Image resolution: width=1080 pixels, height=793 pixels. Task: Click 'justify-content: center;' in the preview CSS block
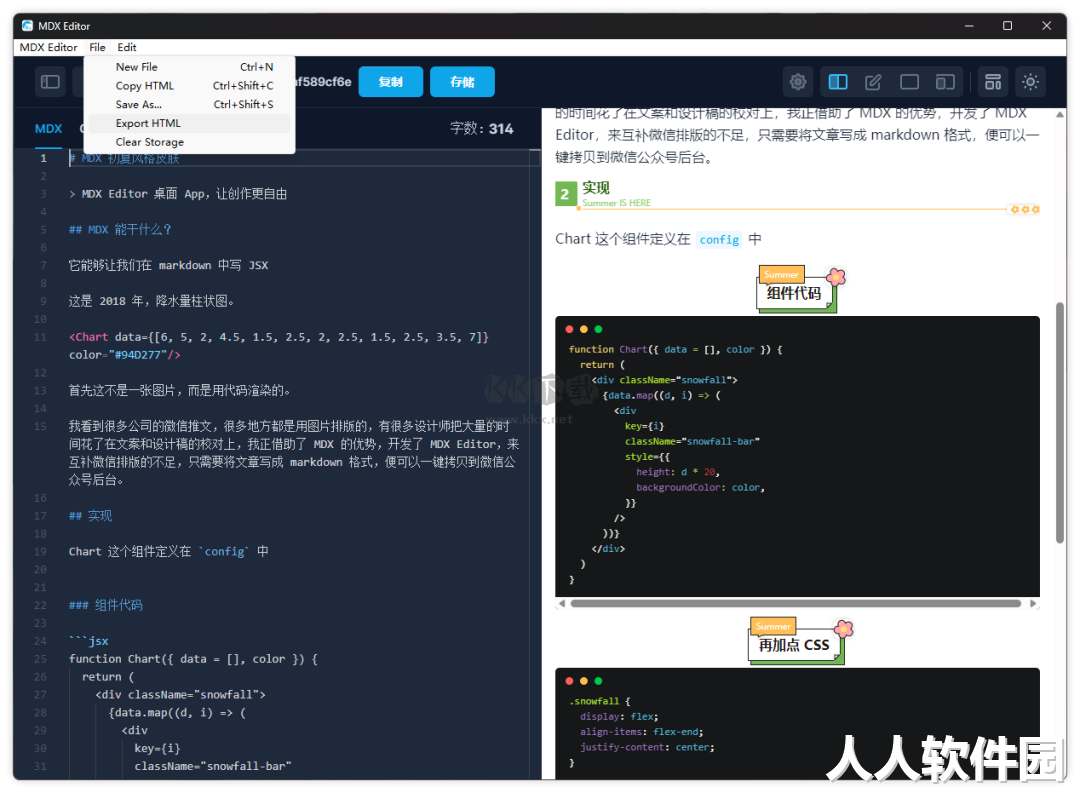tap(647, 748)
